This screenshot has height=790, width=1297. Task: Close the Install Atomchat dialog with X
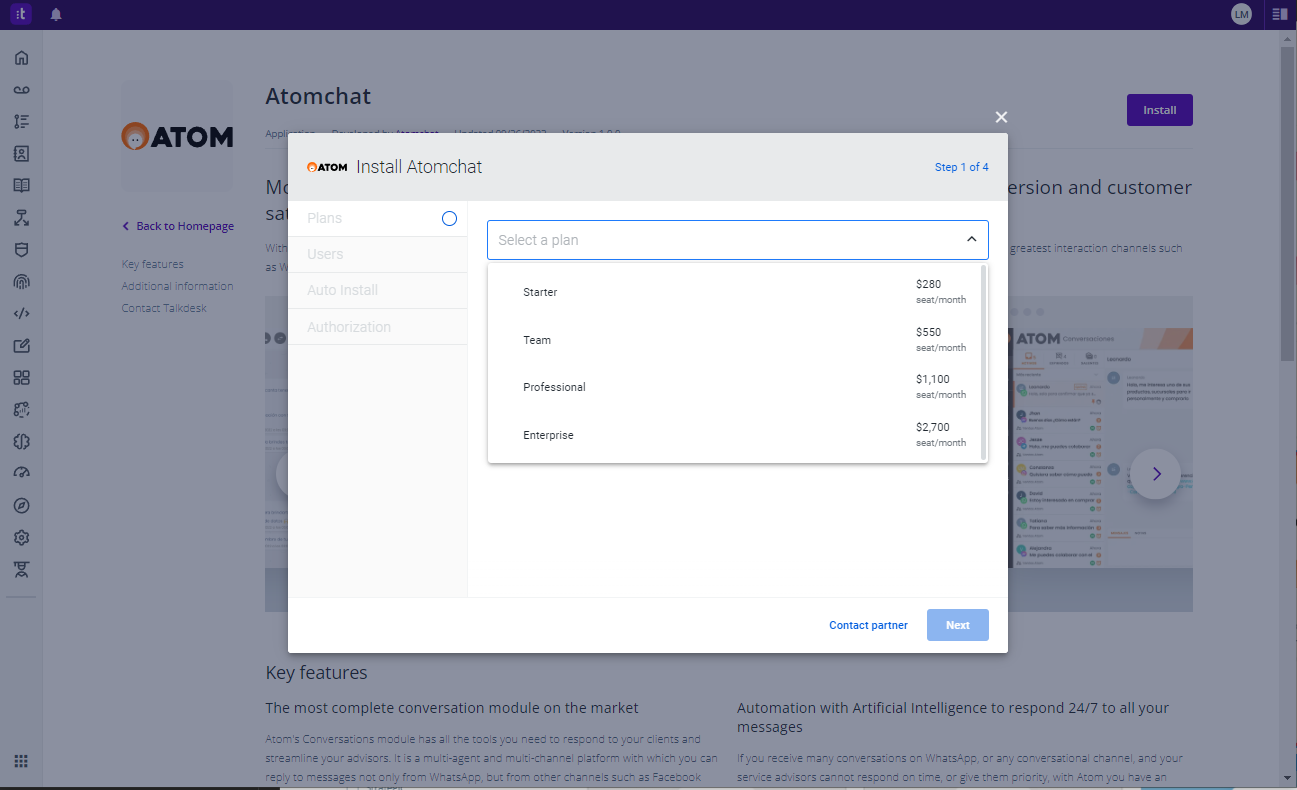(x=1001, y=117)
